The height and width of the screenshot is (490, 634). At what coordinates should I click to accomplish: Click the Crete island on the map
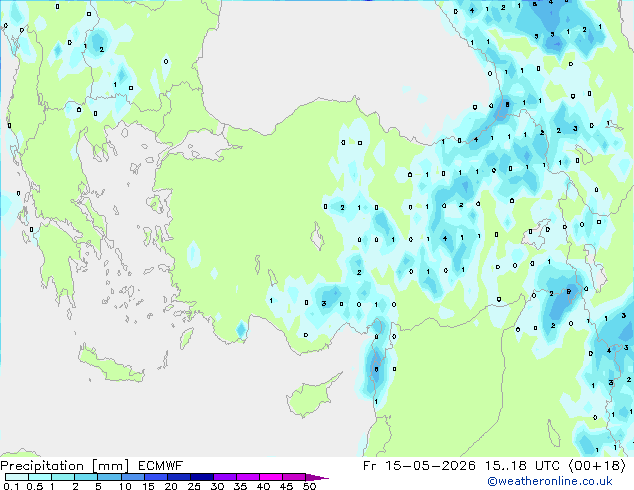pos(110,365)
